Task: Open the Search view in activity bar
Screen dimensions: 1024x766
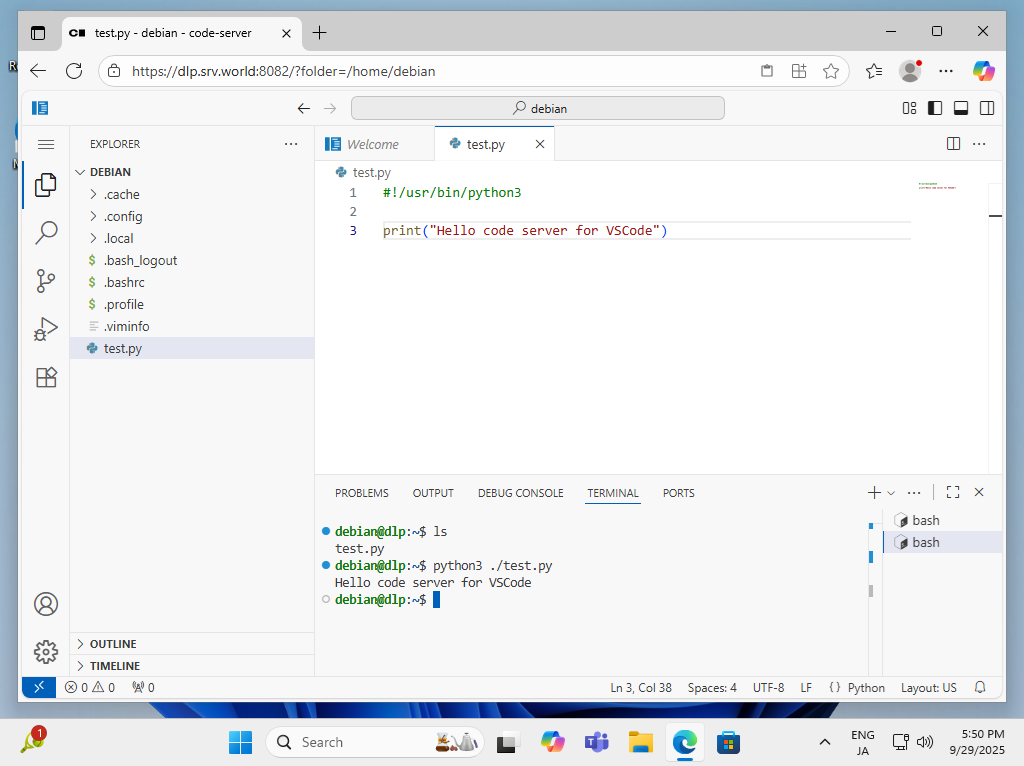Action: pos(46,233)
